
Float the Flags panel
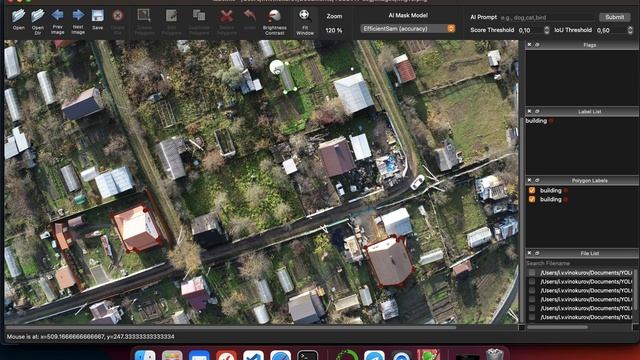pyautogui.click(x=537, y=45)
